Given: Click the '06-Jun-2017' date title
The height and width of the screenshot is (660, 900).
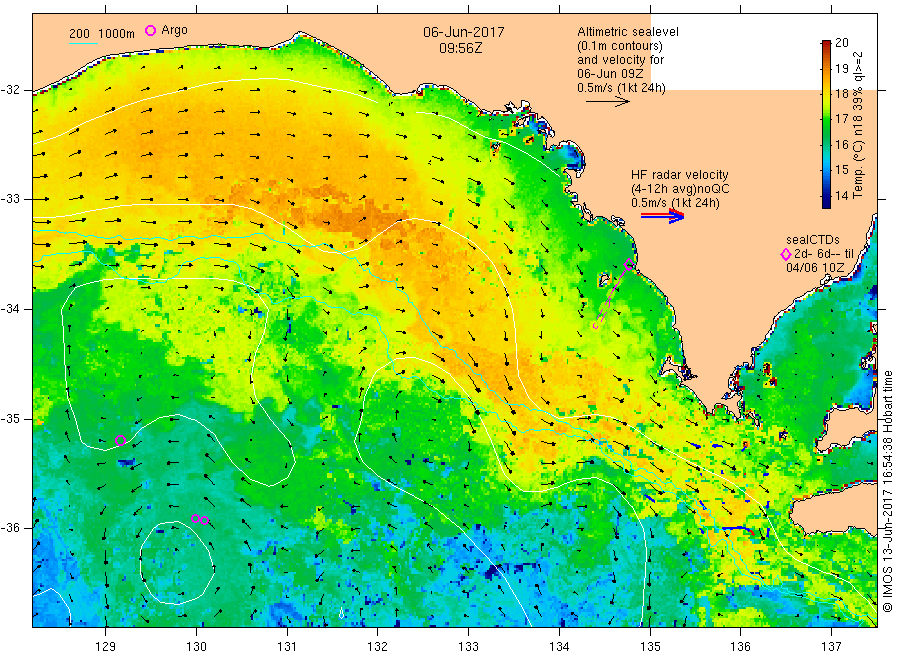Looking at the screenshot, I should pyautogui.click(x=464, y=32).
